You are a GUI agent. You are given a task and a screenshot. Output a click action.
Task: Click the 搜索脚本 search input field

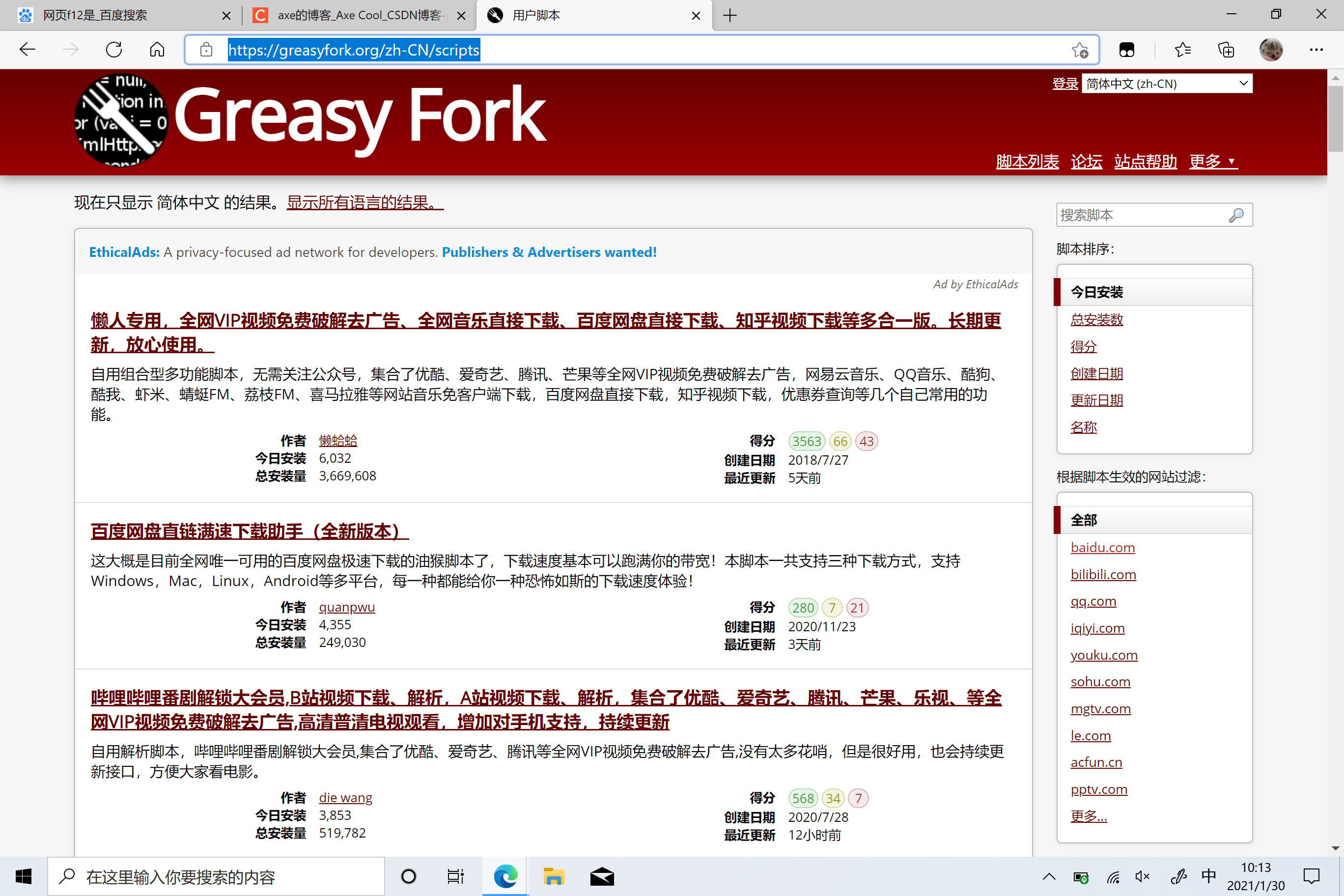coord(1140,216)
